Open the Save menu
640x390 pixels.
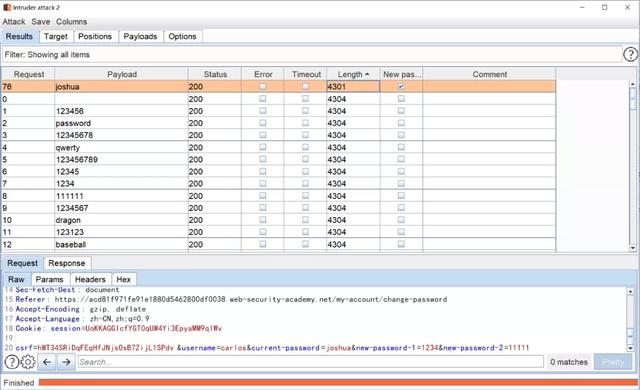tap(41, 22)
